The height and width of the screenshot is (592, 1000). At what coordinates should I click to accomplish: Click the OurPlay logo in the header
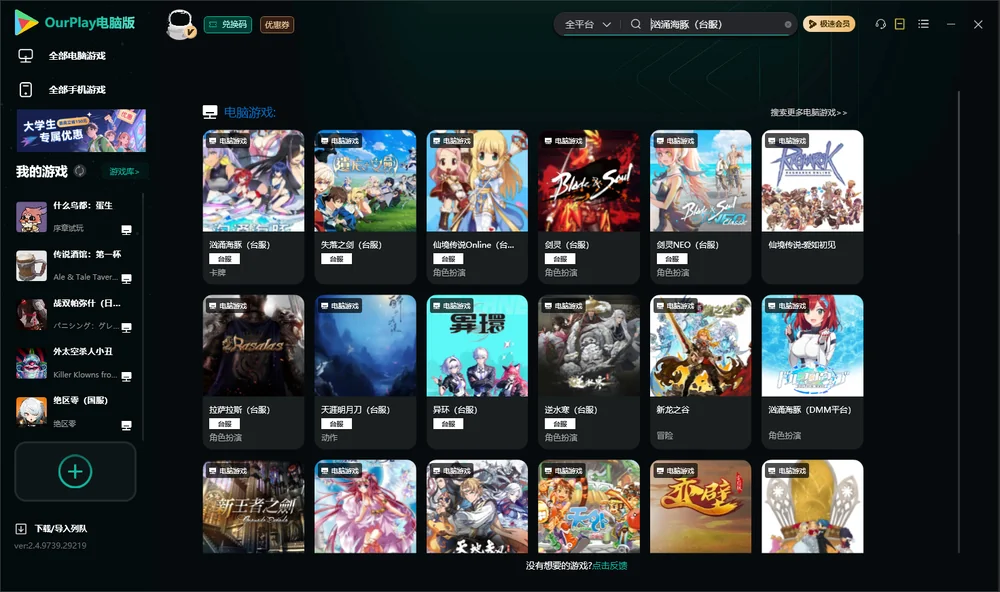[75, 23]
